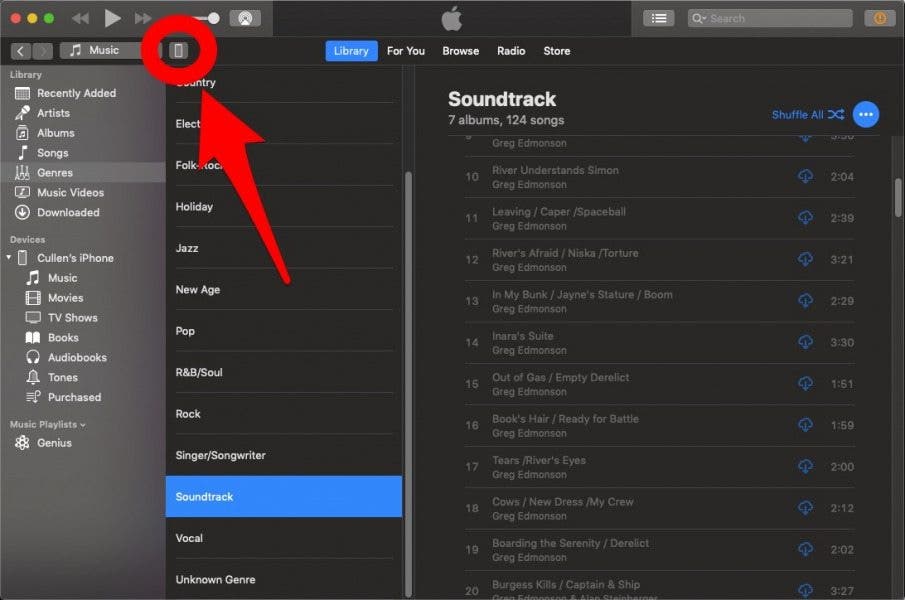Open Albums in the sidebar
The image size is (905, 600).
click(x=83, y=133)
